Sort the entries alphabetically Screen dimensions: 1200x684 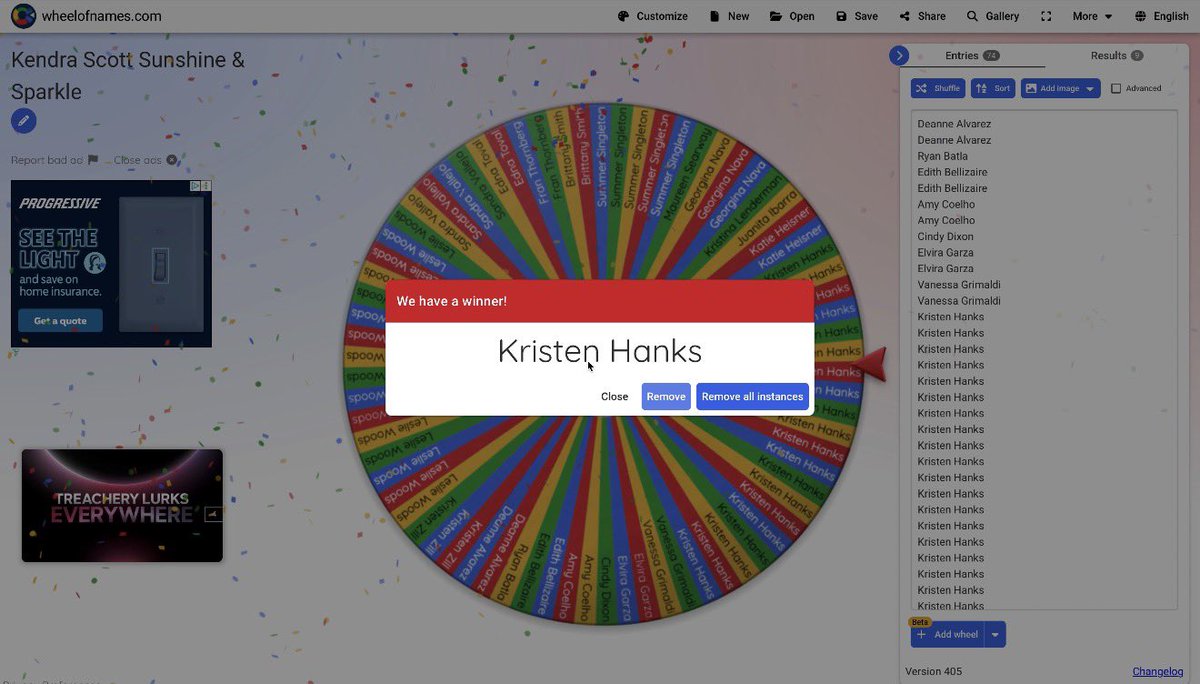pos(993,88)
